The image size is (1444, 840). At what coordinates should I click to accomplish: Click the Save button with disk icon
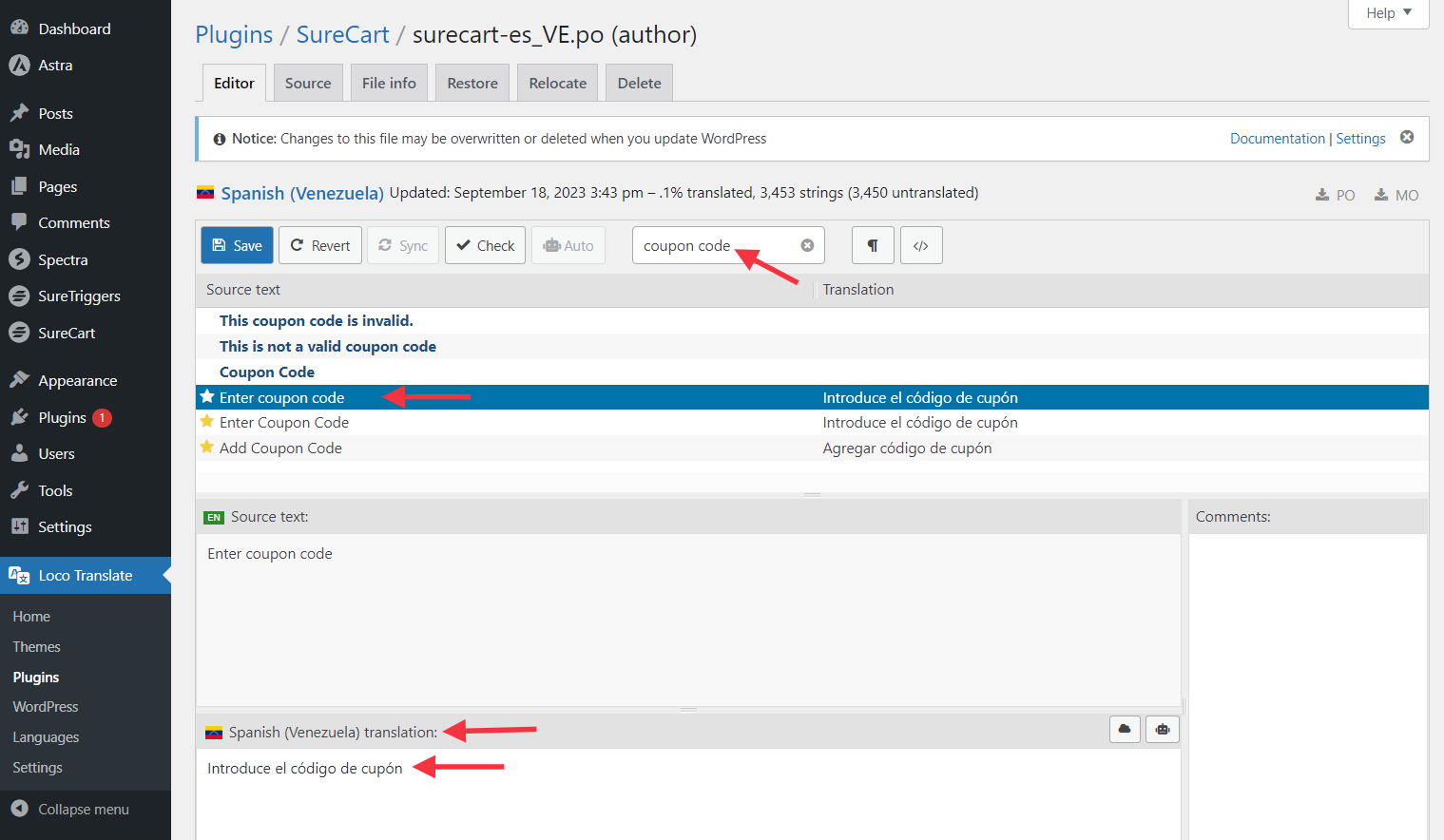click(x=237, y=245)
